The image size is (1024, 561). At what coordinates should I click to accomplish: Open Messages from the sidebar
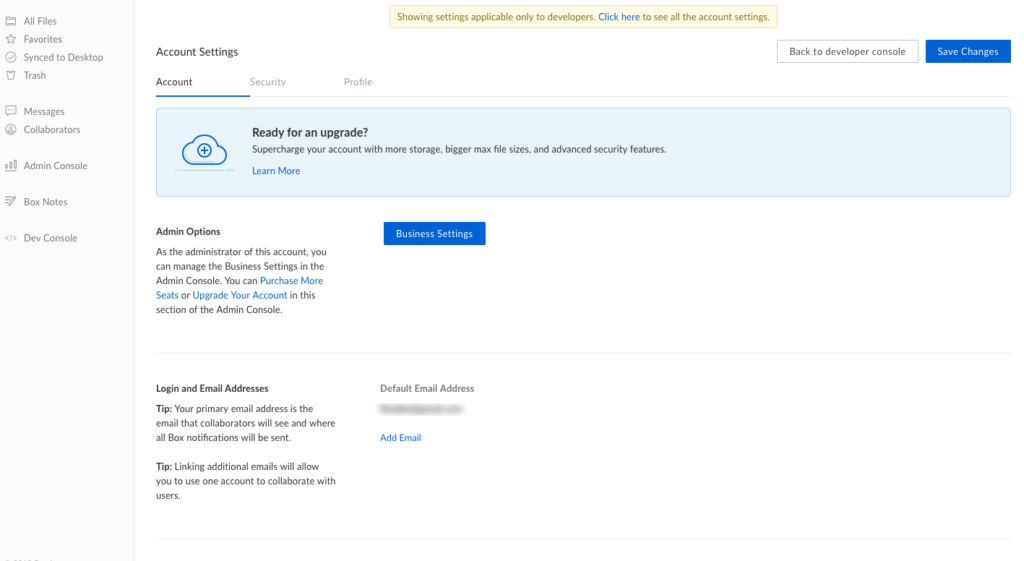click(44, 112)
